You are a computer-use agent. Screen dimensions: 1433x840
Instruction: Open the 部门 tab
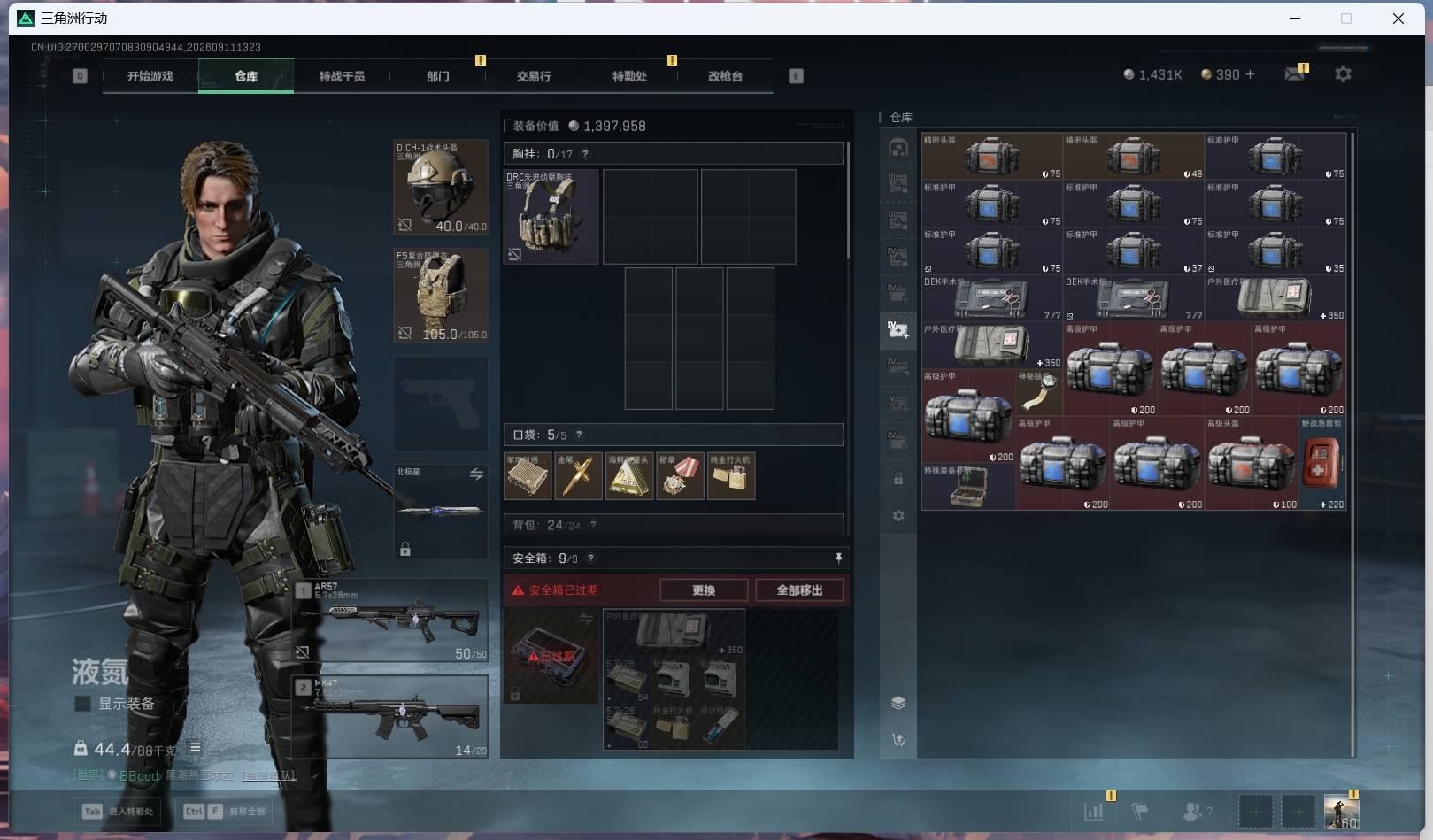click(x=437, y=76)
